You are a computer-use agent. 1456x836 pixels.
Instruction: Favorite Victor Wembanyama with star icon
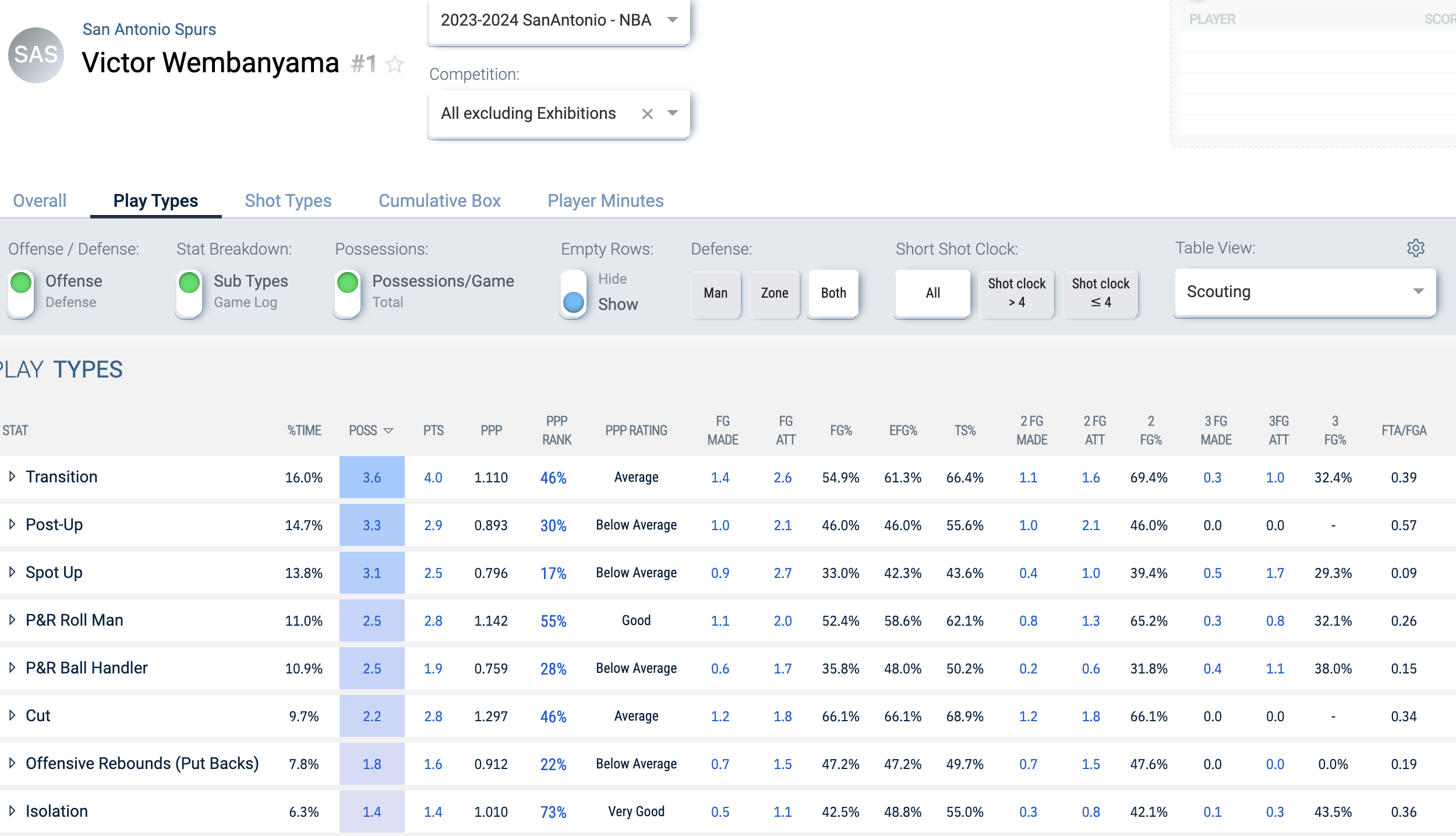tap(395, 64)
